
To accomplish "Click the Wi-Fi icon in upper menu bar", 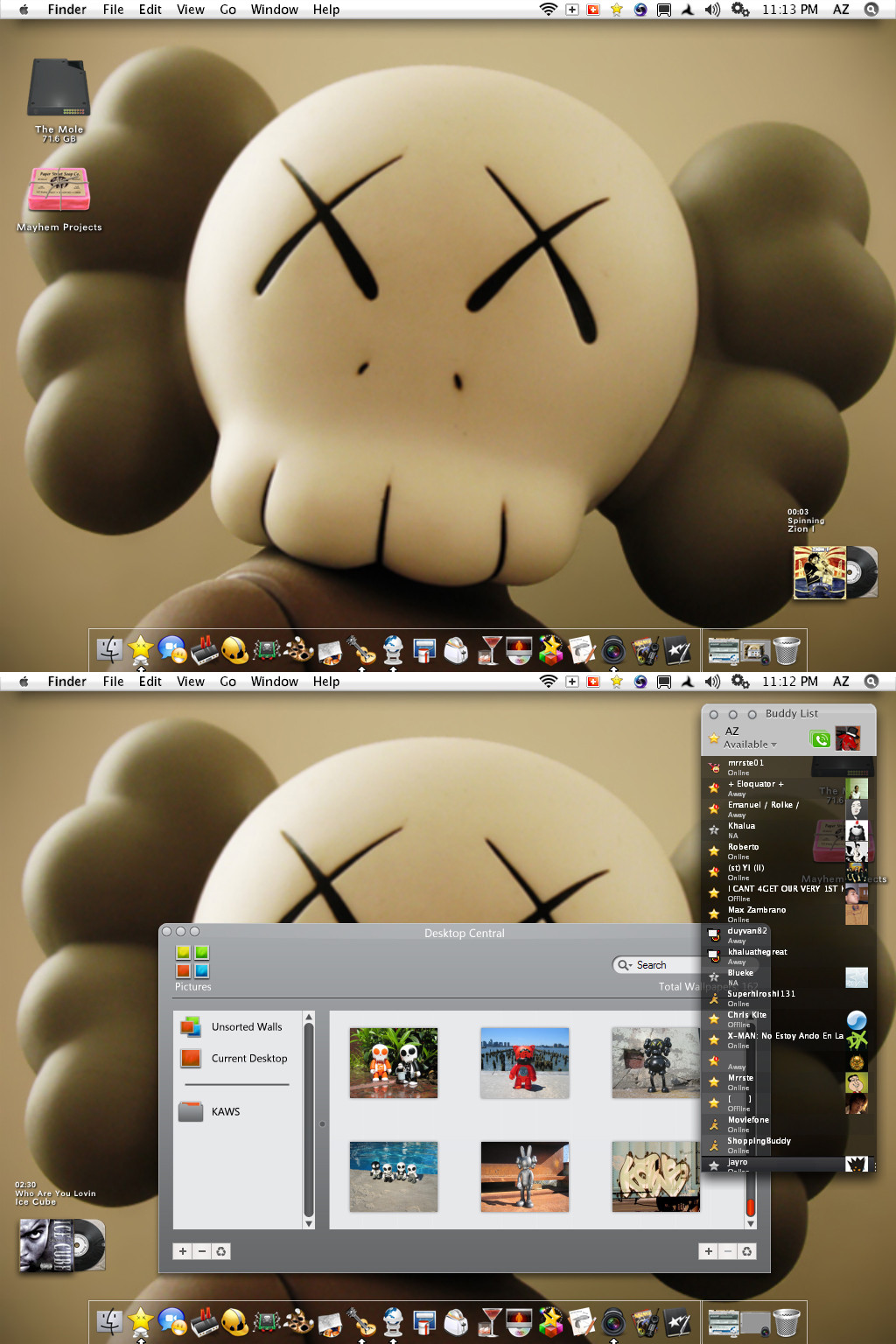I will click(549, 10).
